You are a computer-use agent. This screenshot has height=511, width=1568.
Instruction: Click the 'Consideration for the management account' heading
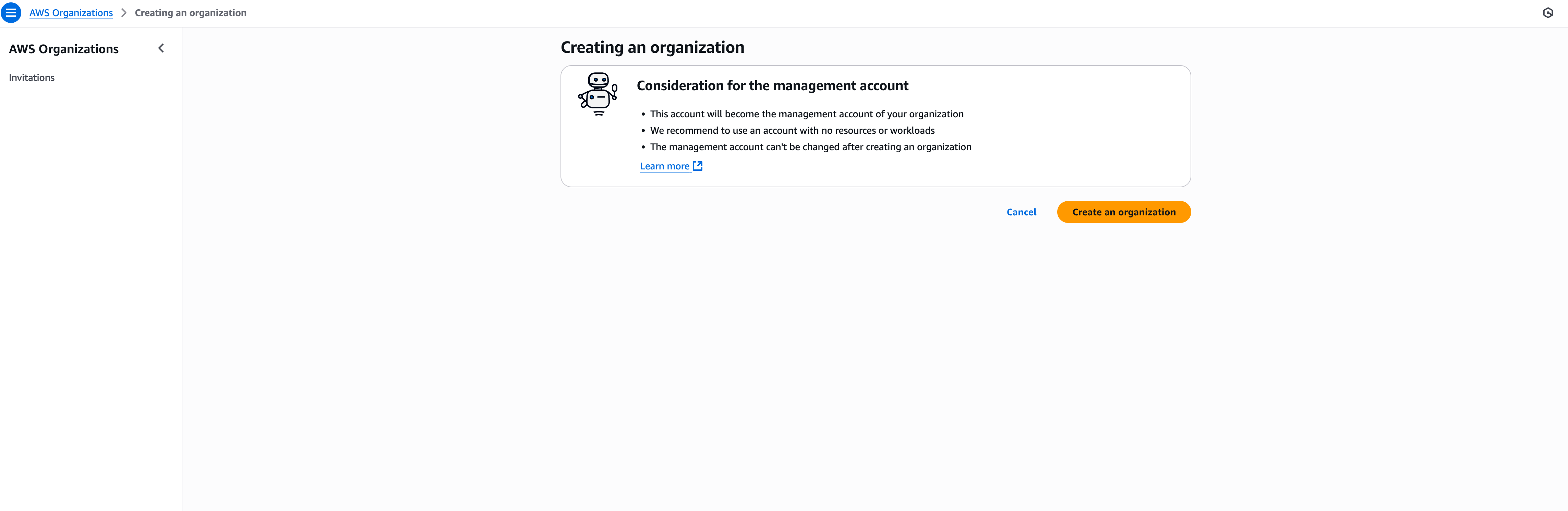(772, 86)
